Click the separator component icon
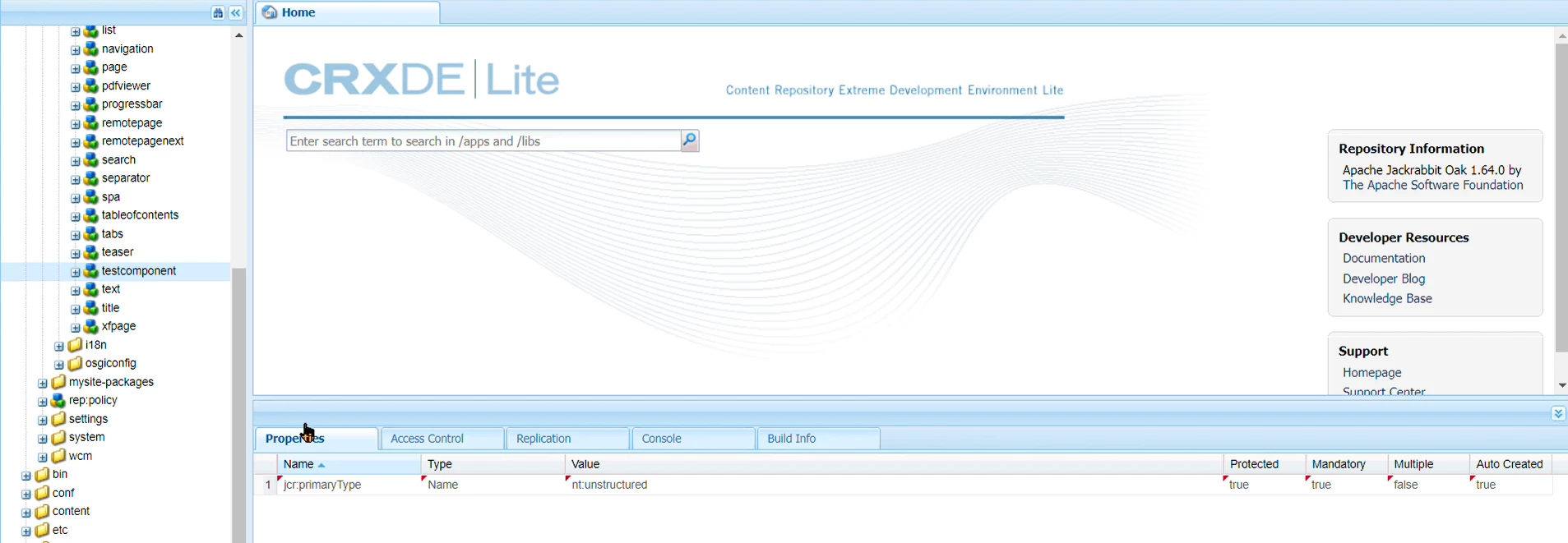Screen dimensions: 1568x543 click(91, 178)
